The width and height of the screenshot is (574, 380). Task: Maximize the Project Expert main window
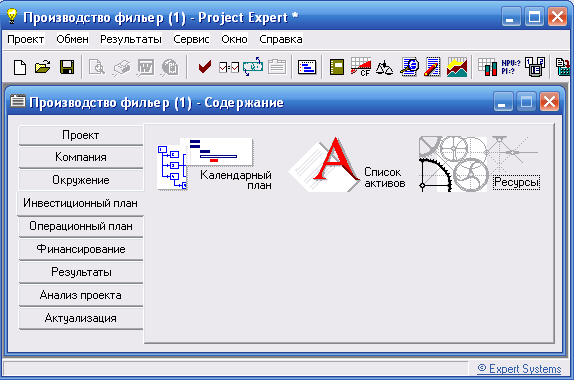point(534,17)
